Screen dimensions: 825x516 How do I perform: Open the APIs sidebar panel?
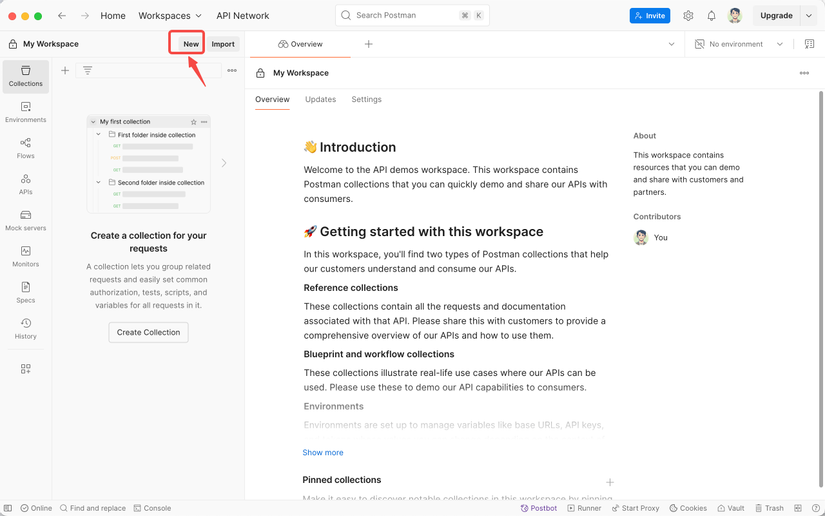(25, 185)
